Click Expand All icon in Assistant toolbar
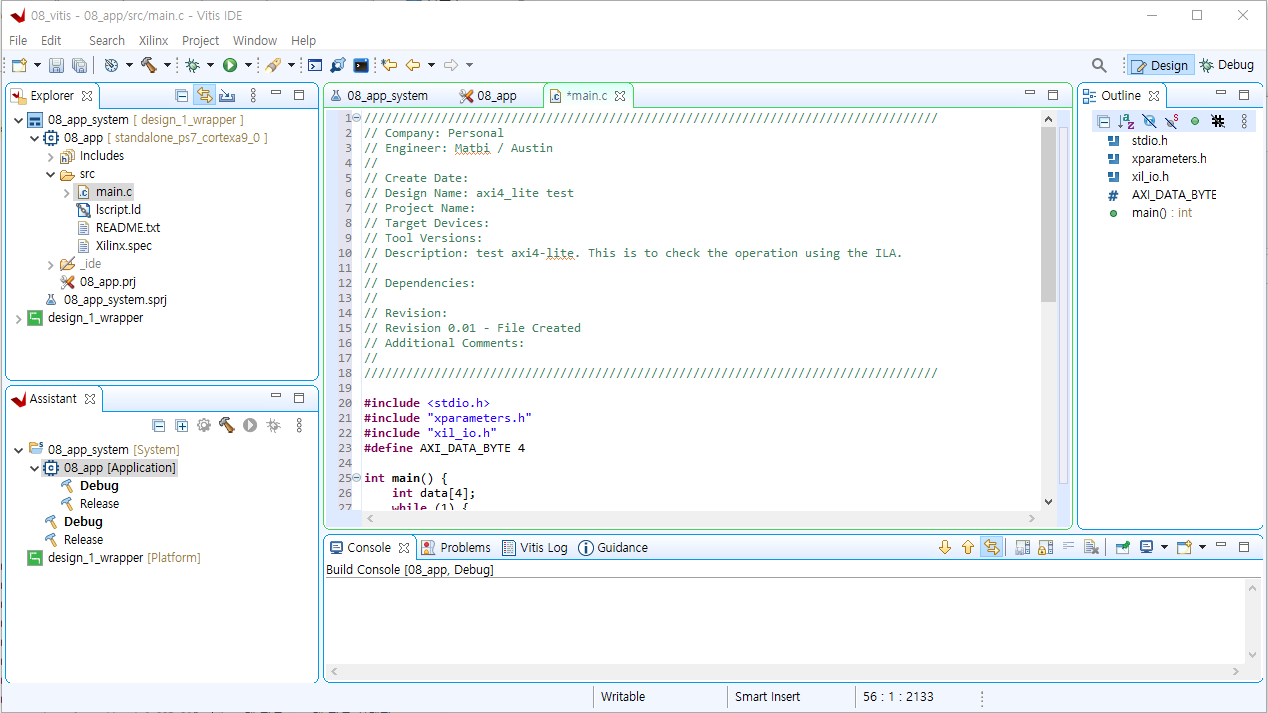 click(x=181, y=426)
